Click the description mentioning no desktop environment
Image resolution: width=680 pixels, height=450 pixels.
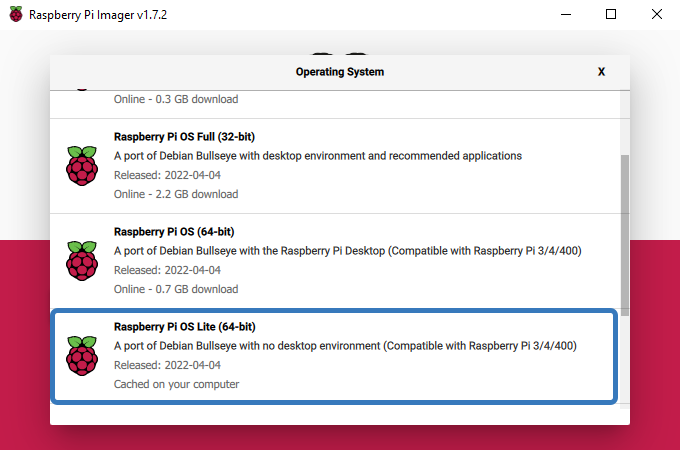pos(345,346)
